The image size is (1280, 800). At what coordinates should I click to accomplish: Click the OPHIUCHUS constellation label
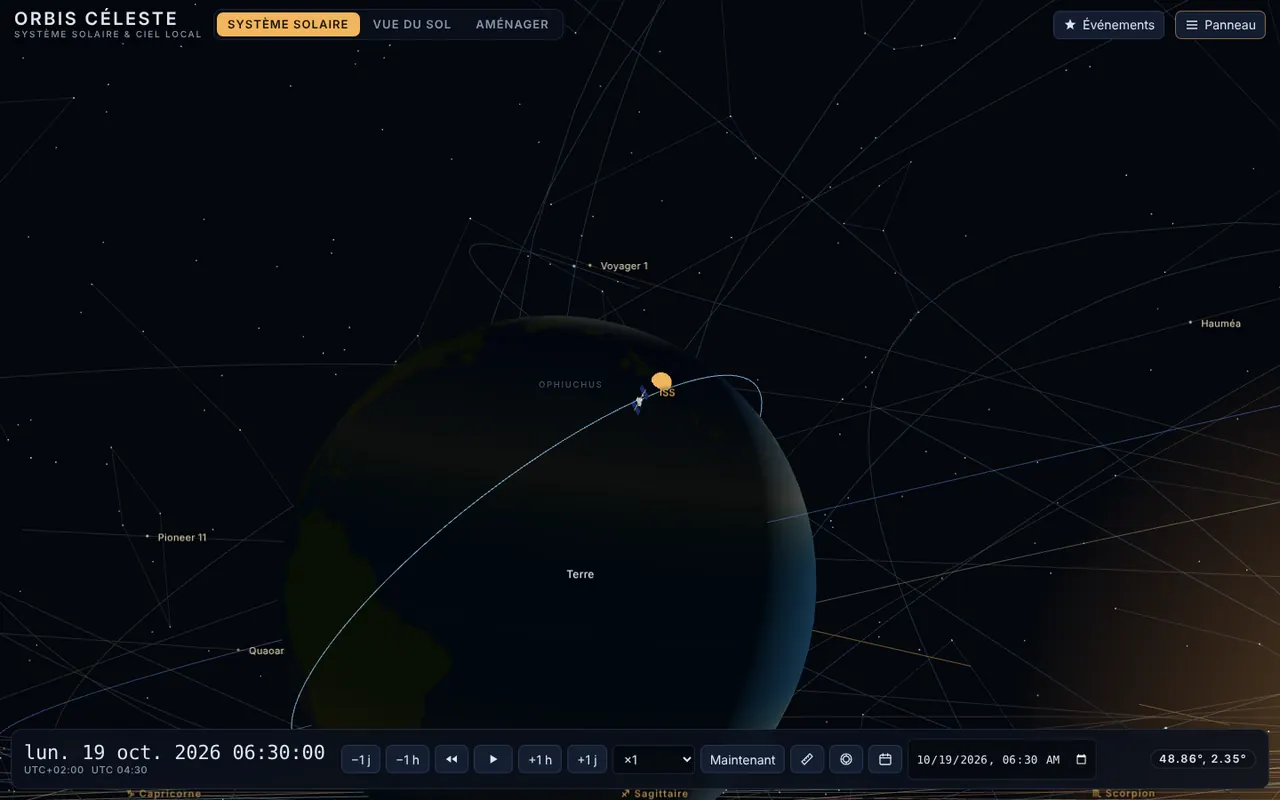pos(570,384)
